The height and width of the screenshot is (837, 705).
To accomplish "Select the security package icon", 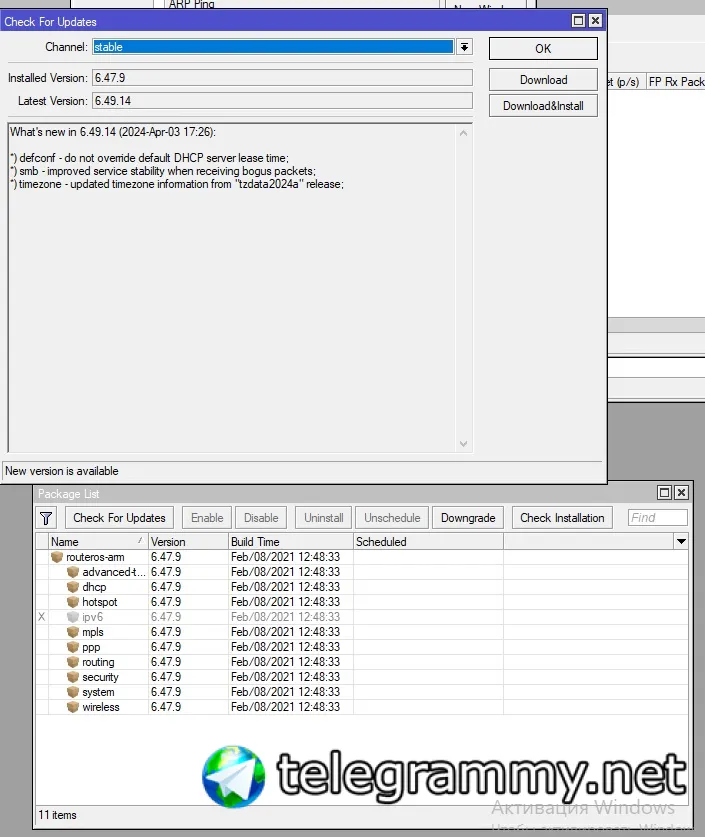I will [x=73, y=677].
